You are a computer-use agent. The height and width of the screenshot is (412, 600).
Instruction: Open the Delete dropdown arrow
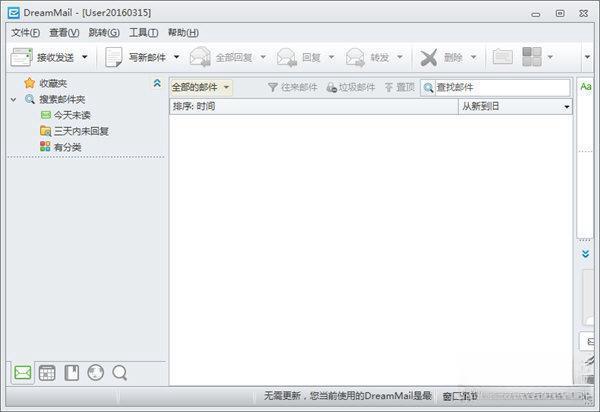[x=473, y=57]
